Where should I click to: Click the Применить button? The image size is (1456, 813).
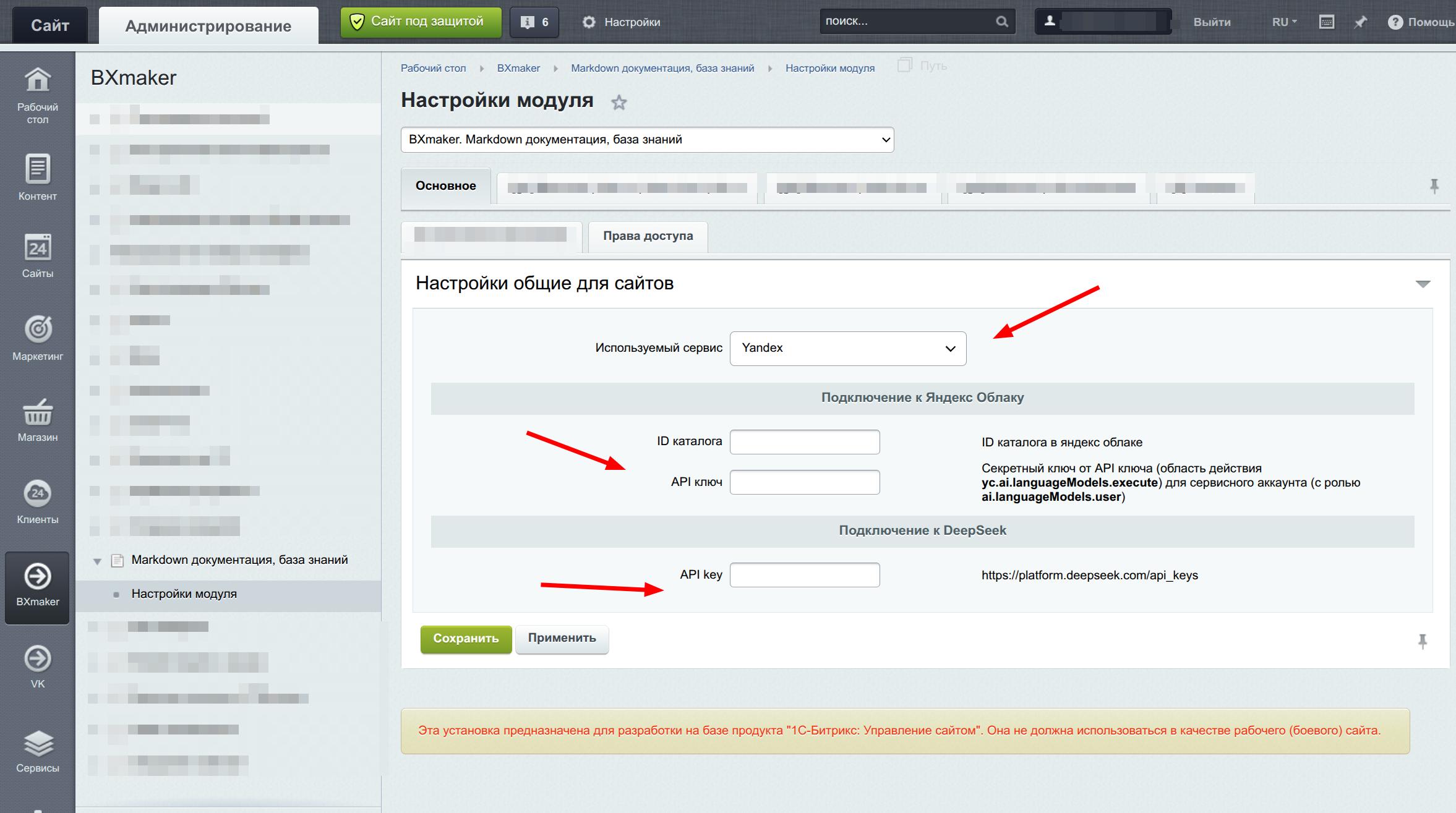click(562, 638)
